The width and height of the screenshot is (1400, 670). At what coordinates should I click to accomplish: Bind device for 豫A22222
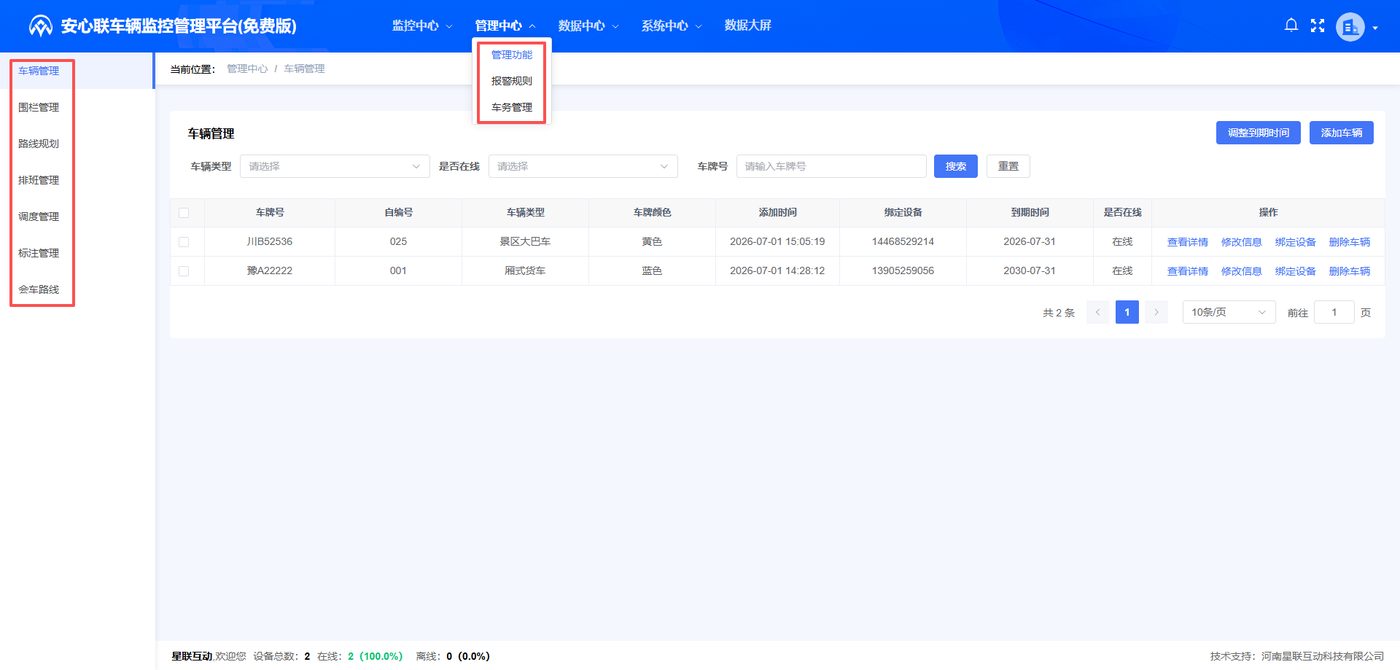pos(1295,271)
